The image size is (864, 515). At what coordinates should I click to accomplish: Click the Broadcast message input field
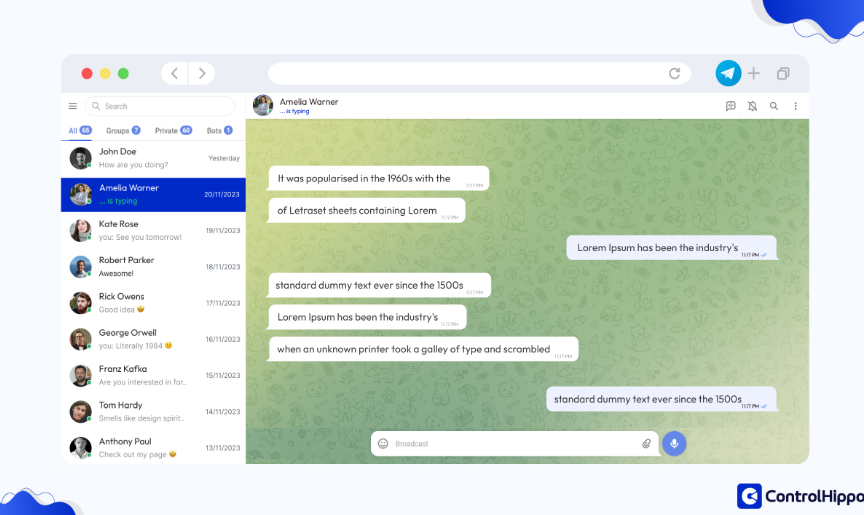tap(510, 443)
